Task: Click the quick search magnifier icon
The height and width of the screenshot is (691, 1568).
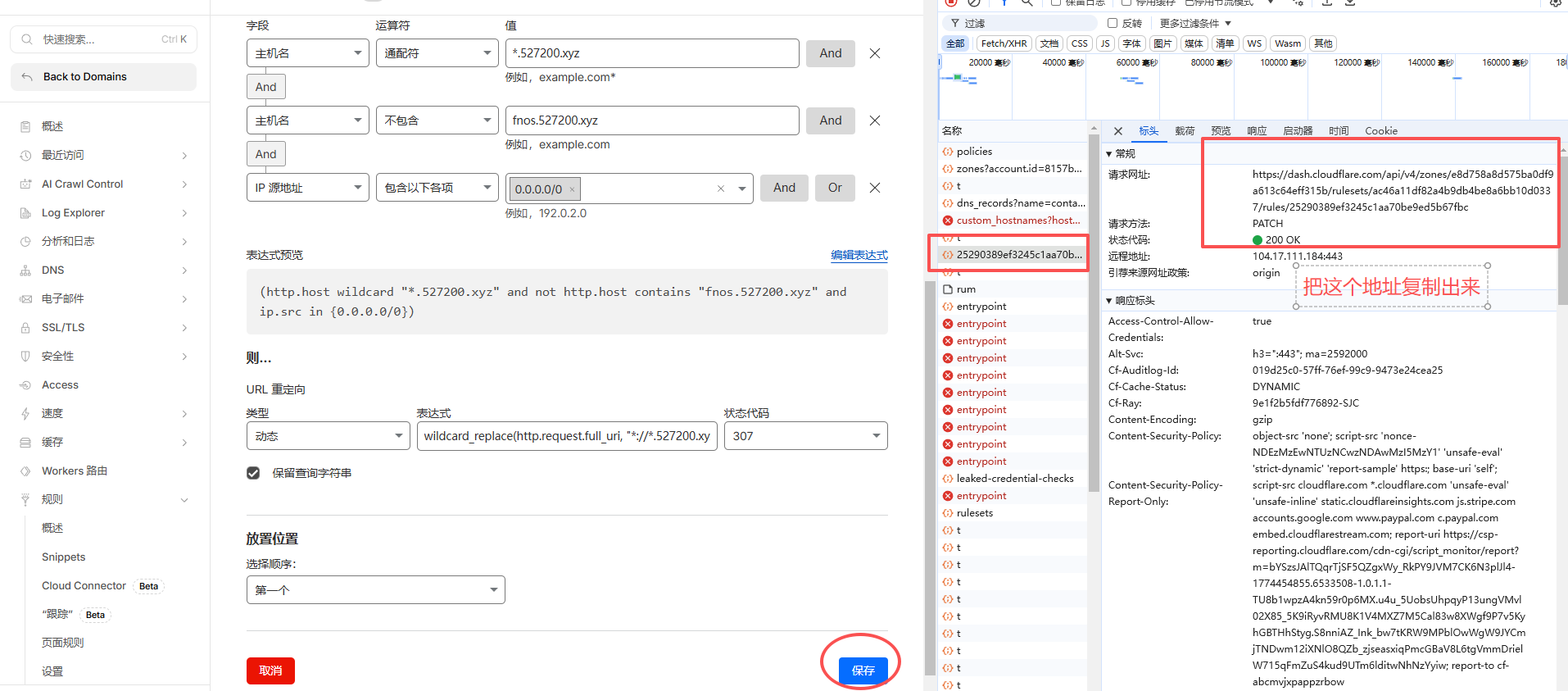Action: 27,39
